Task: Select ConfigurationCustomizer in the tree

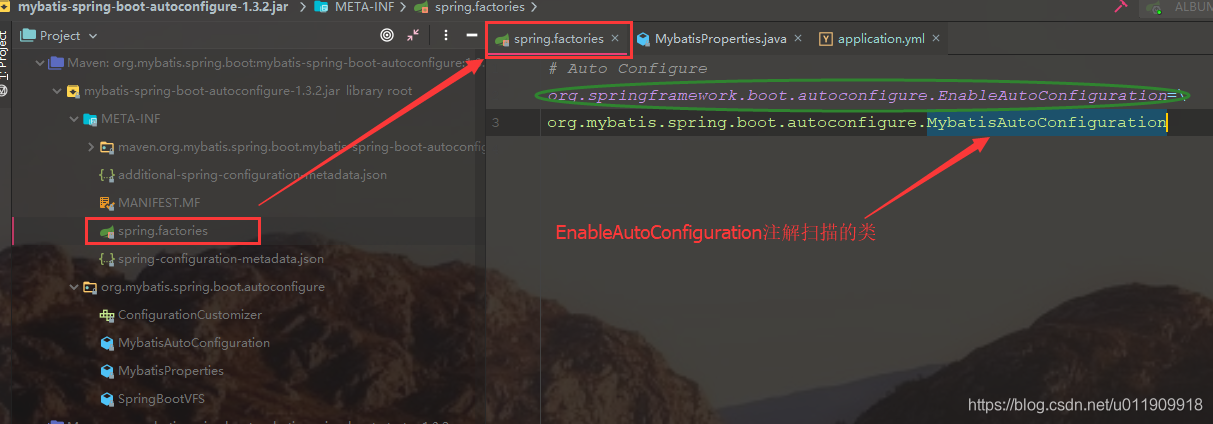Action: click(190, 315)
